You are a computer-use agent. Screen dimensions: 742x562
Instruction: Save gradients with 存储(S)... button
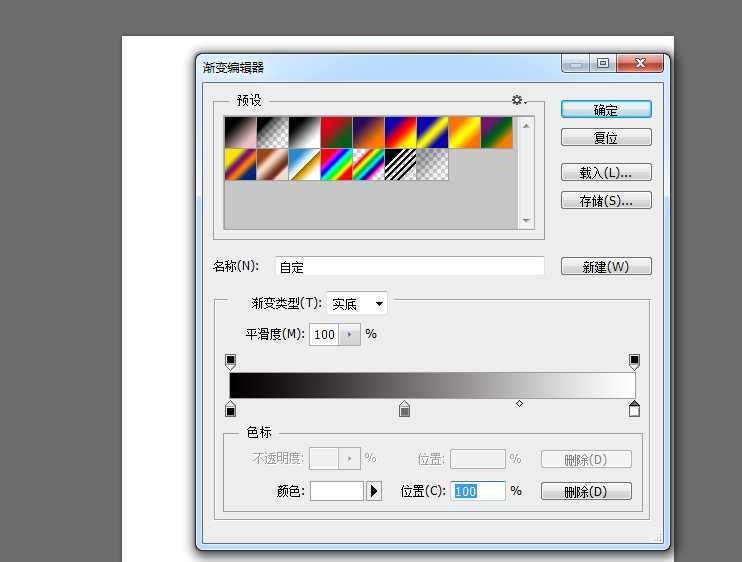pos(606,201)
